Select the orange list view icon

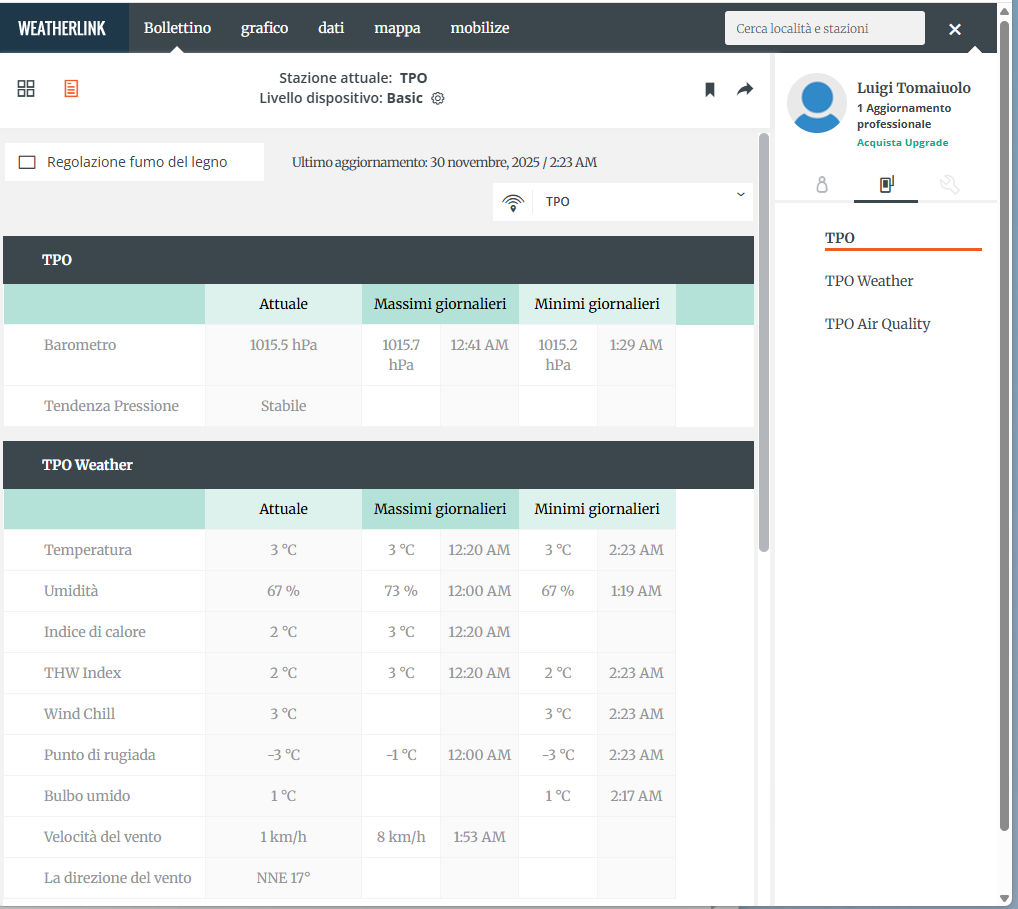[71, 89]
